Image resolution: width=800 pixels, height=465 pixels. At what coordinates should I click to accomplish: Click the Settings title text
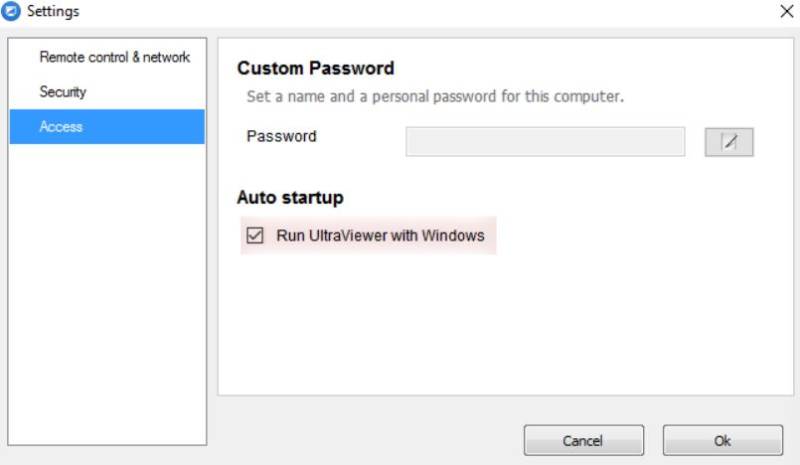point(53,12)
